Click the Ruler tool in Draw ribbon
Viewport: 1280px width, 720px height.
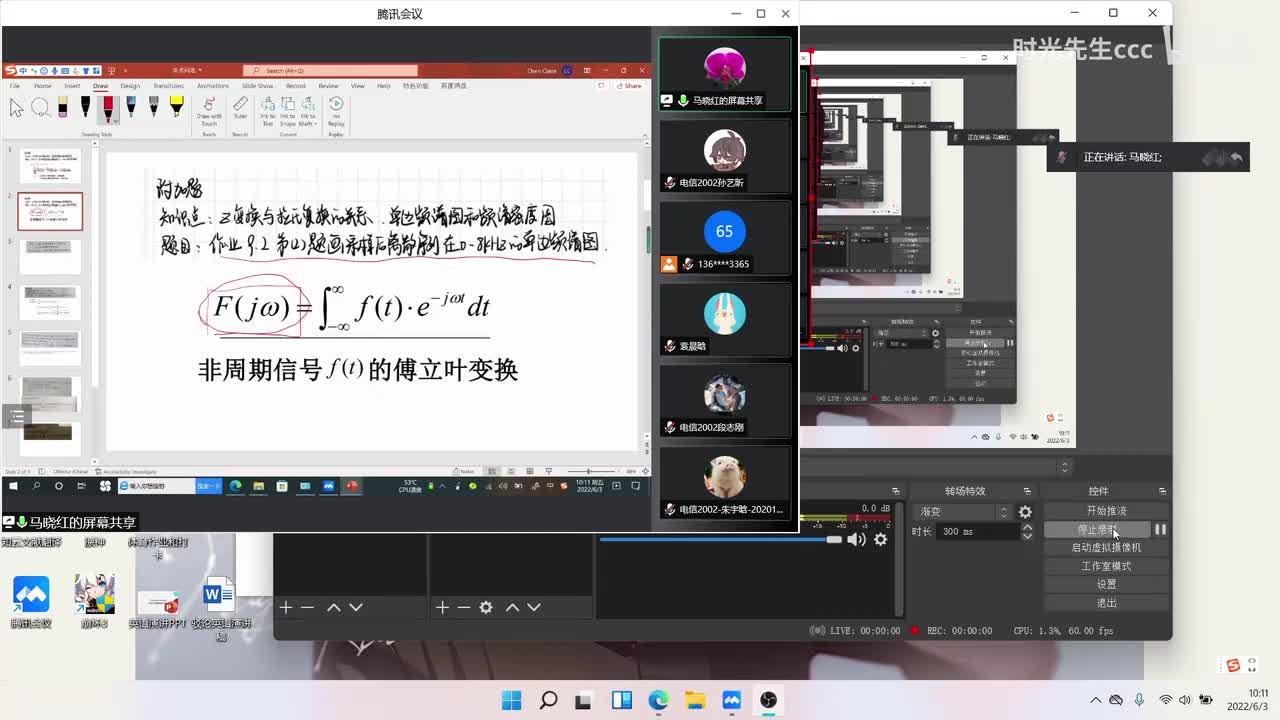pos(240,108)
